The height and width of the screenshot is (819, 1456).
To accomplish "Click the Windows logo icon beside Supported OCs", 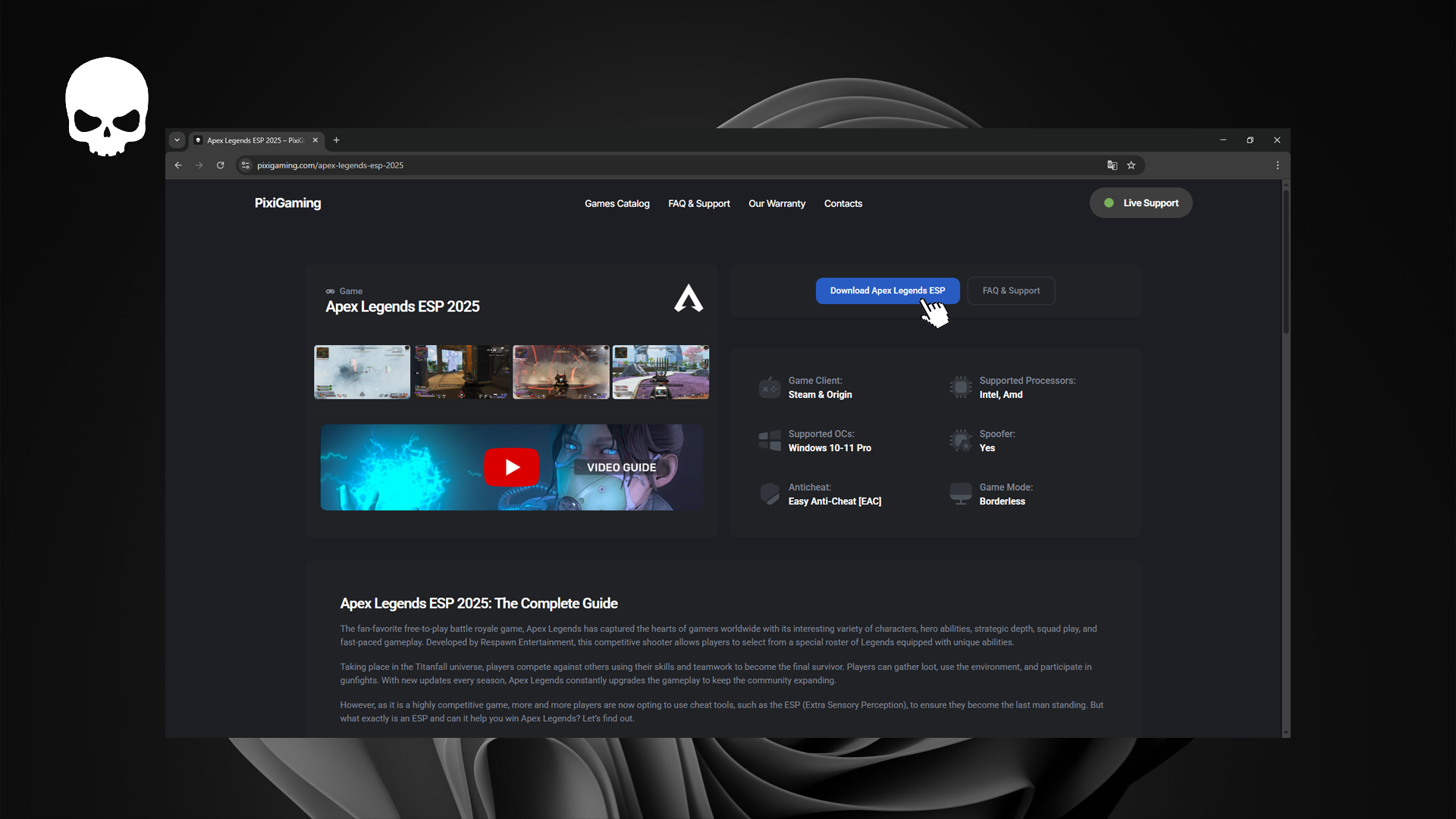I will [x=770, y=441].
